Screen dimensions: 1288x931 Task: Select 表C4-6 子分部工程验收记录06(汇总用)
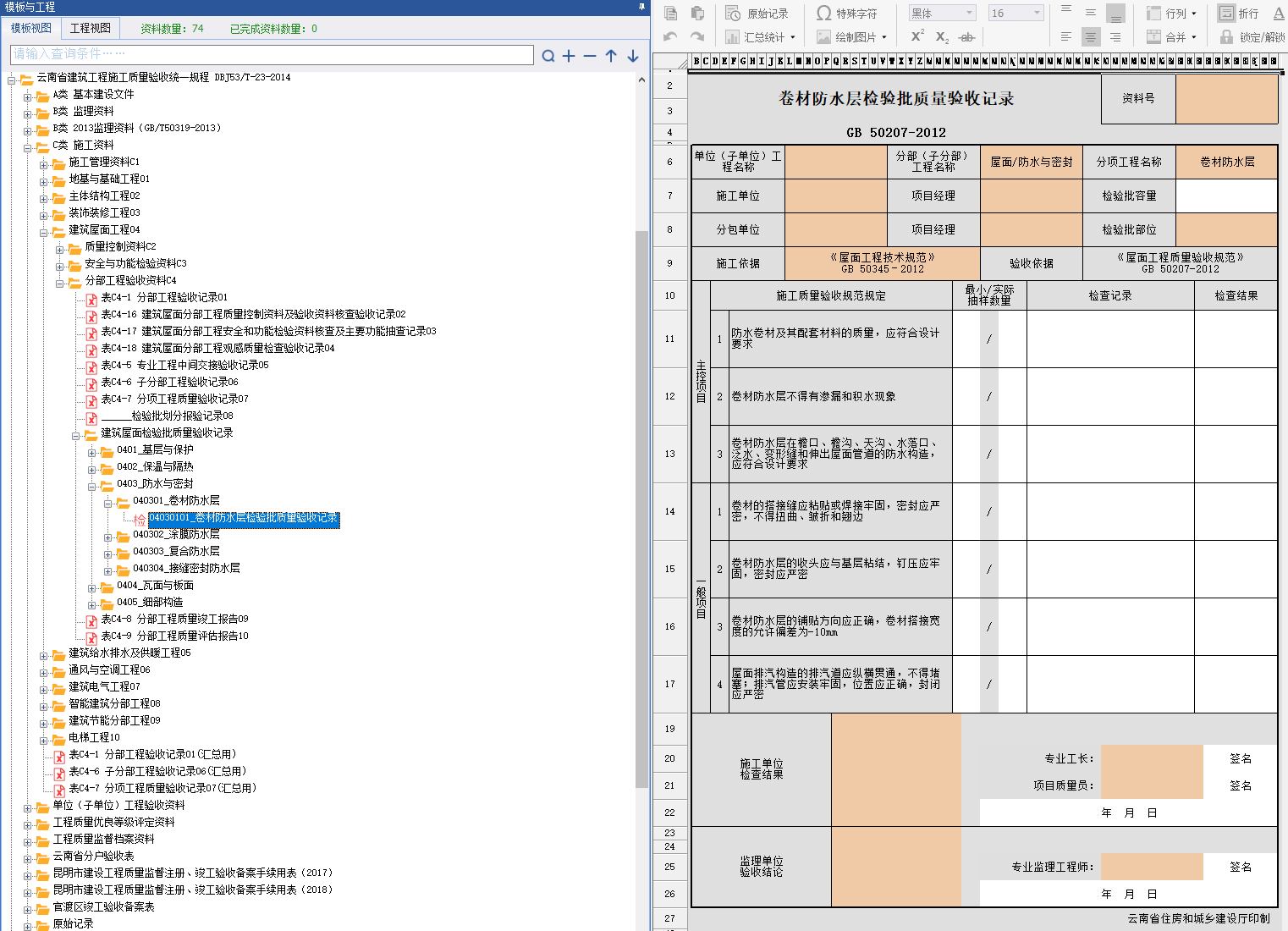pyautogui.click(x=157, y=771)
